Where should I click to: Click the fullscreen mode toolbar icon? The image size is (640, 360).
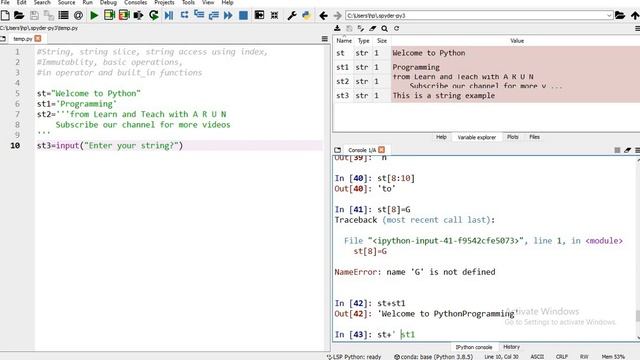coord(274,16)
